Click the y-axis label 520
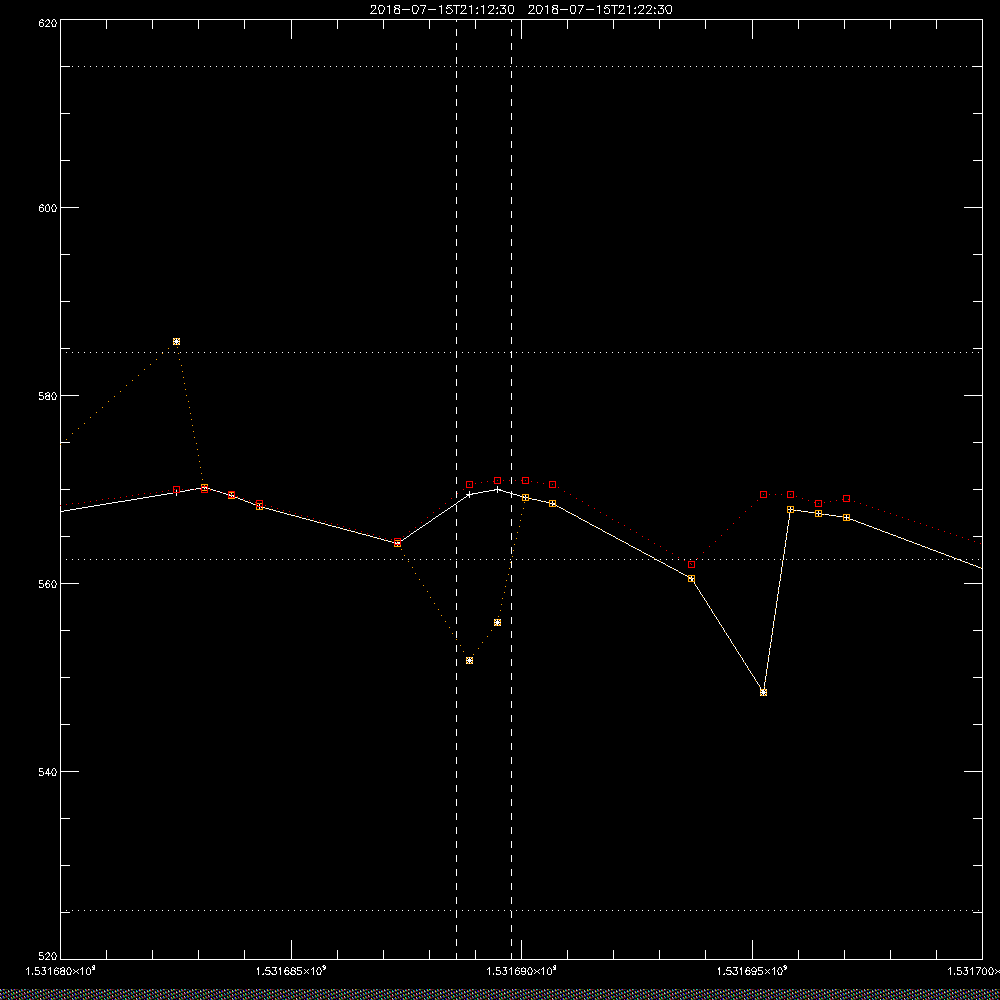The image size is (1000, 1000). point(48,957)
